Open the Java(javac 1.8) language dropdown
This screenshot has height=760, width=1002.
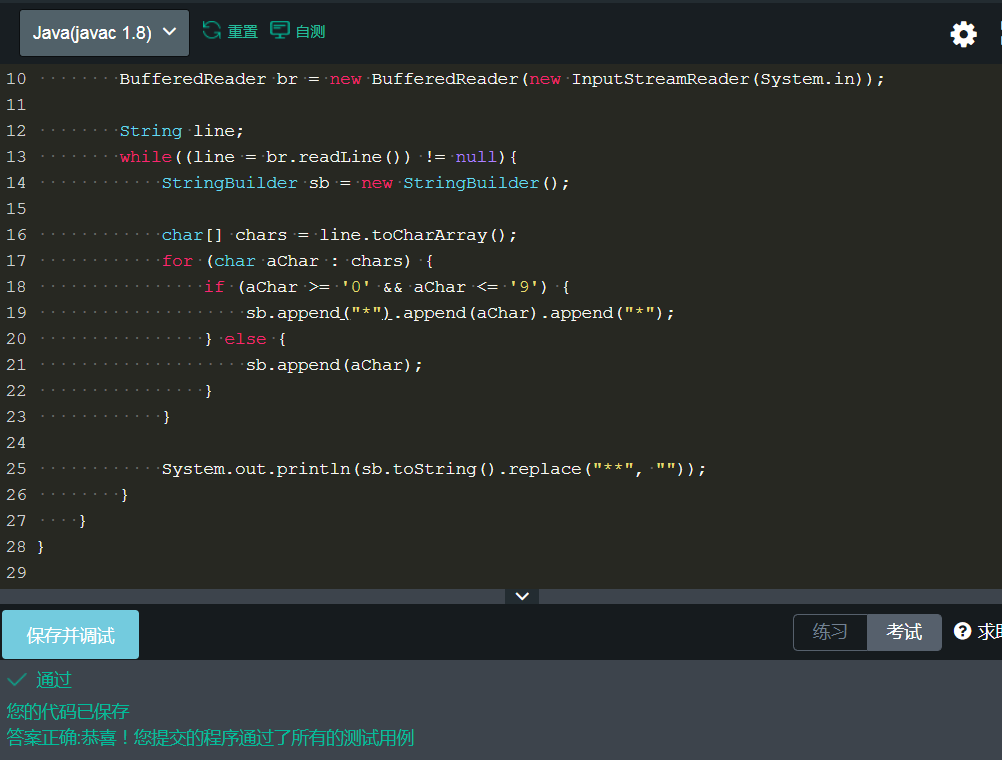[x=104, y=33]
